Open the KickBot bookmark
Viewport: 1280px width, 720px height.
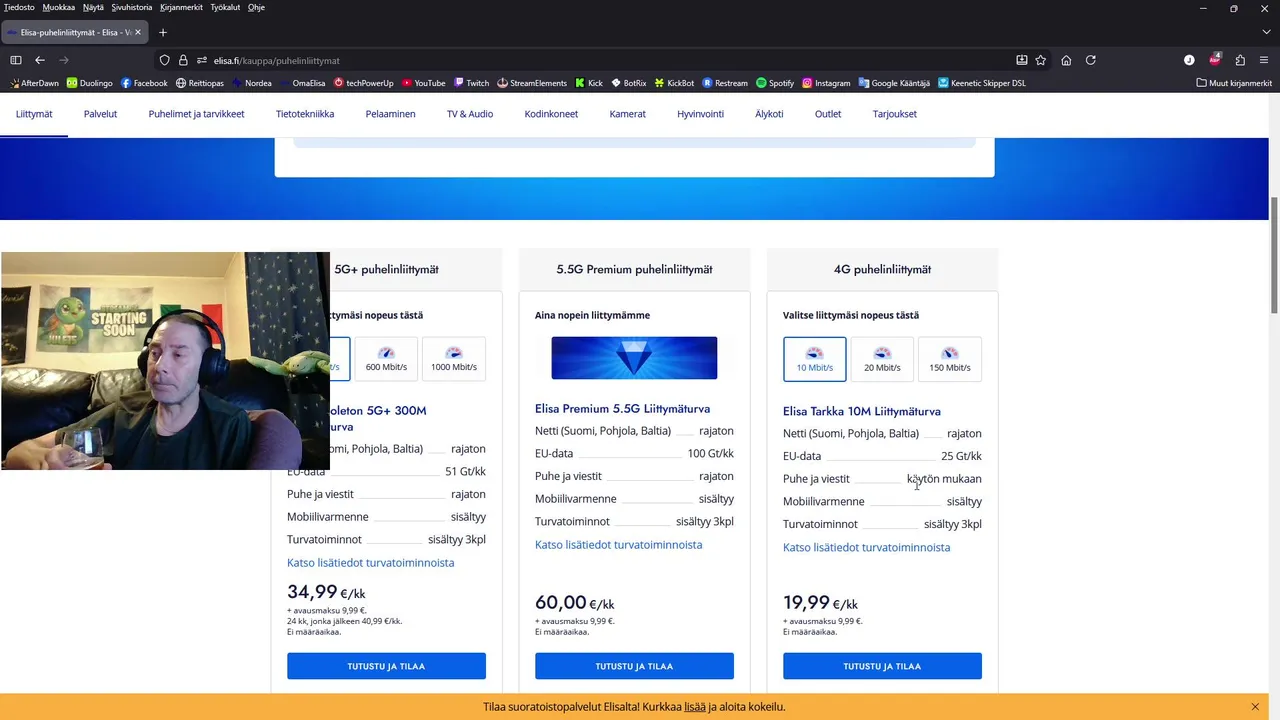point(674,83)
